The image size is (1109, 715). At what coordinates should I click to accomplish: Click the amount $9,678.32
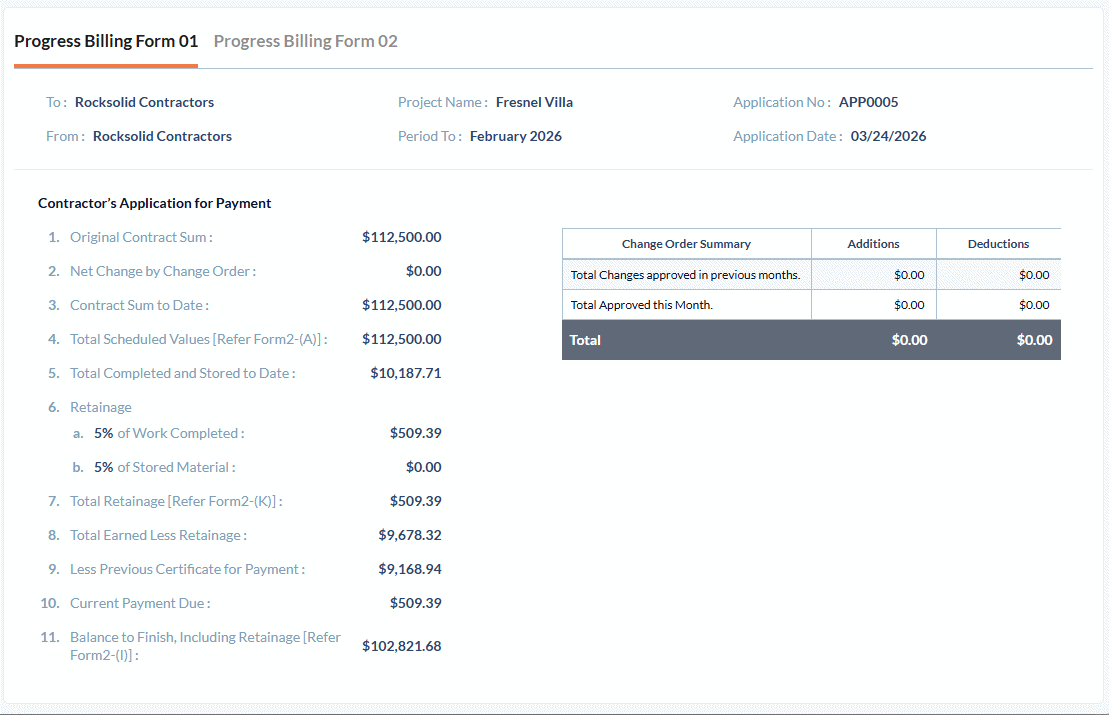point(410,535)
